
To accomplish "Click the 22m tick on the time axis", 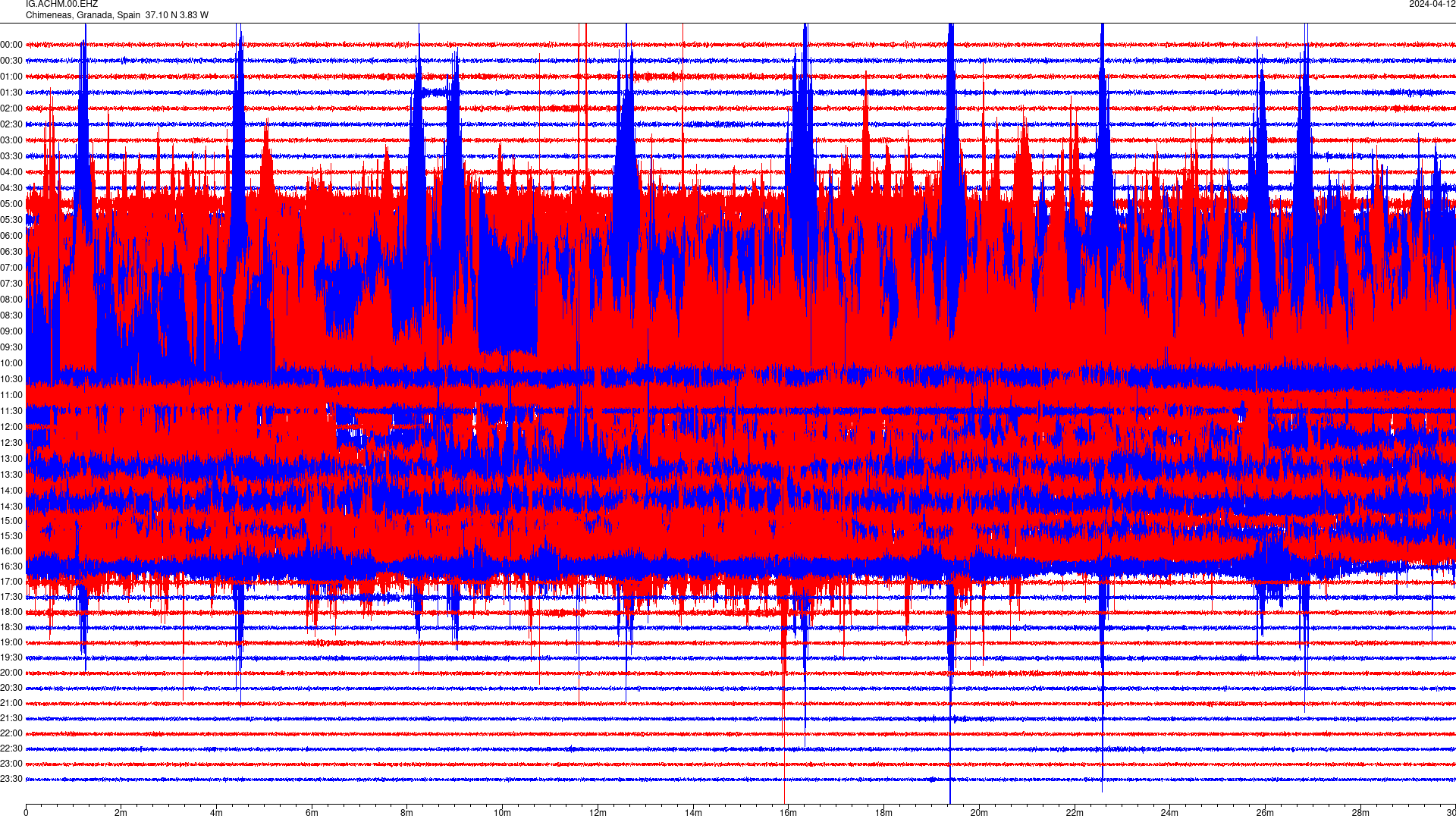I will click(x=1075, y=813).
